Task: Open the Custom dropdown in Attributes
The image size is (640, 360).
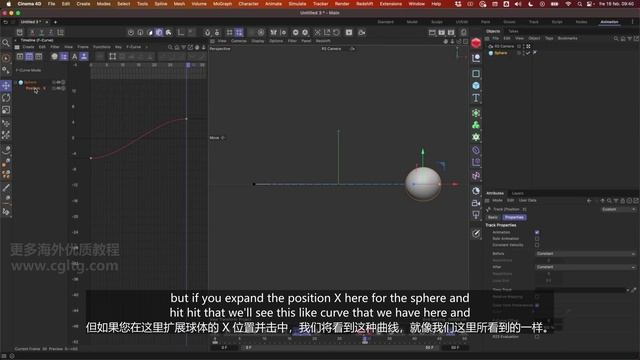Action: 619,209
